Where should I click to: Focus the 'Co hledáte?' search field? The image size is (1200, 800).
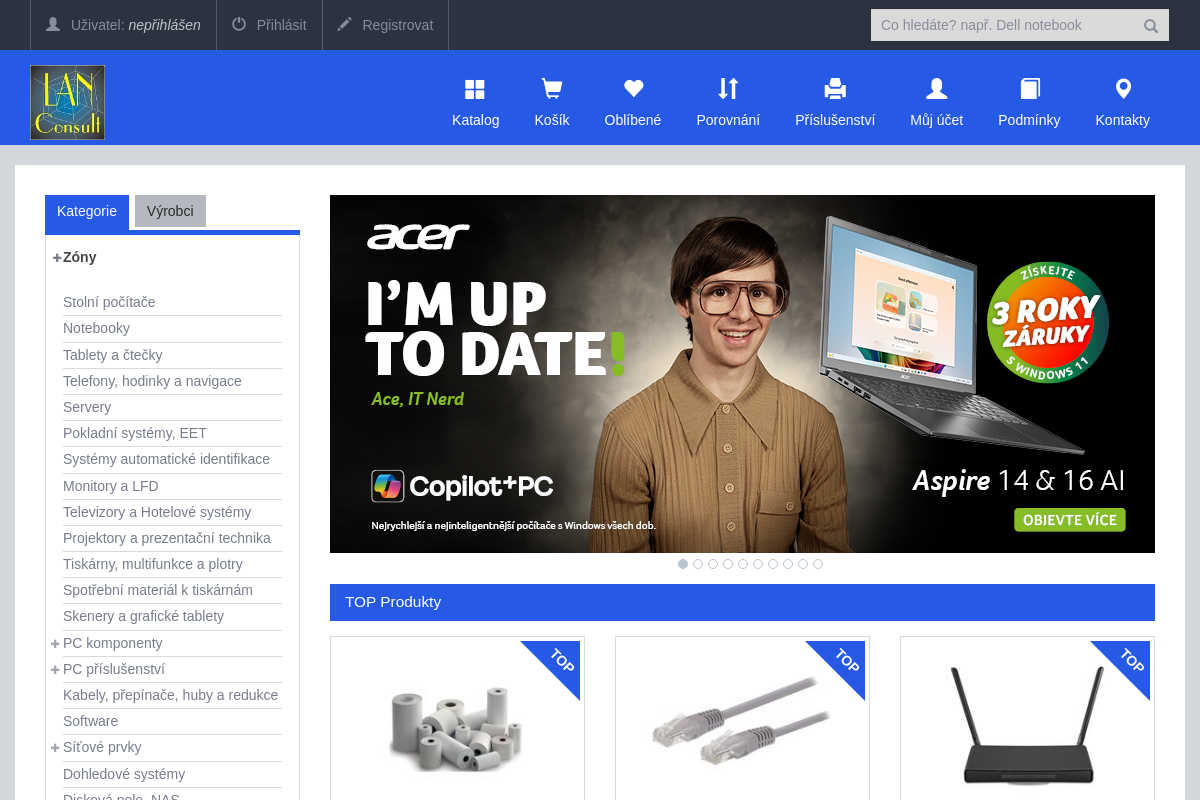1006,25
